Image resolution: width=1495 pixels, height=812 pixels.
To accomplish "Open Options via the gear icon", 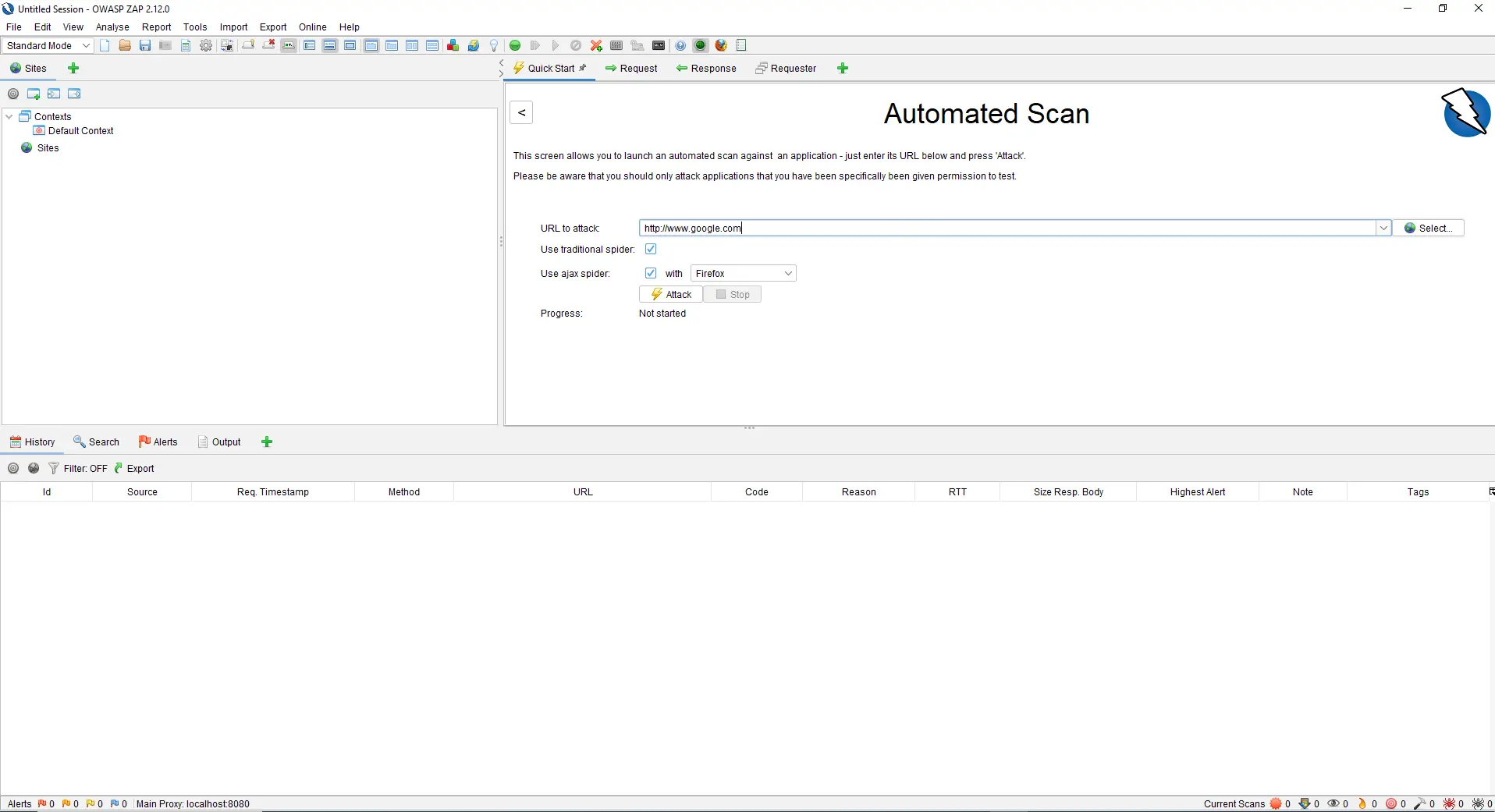I will pyautogui.click(x=206, y=45).
